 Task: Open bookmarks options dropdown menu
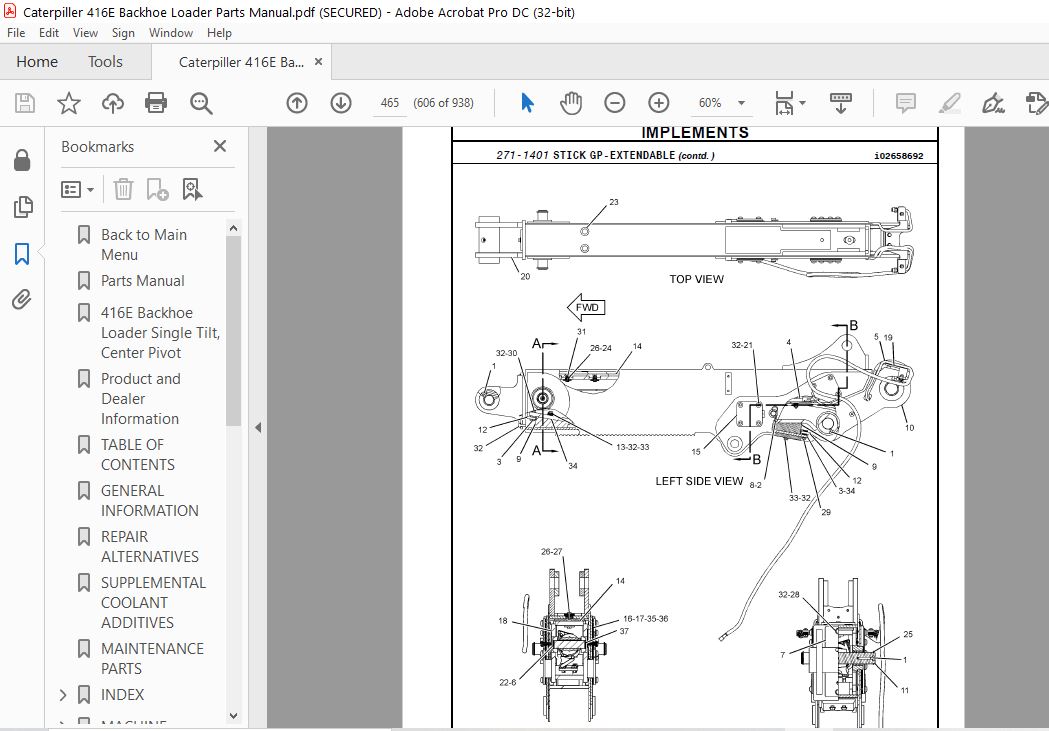[x=77, y=189]
